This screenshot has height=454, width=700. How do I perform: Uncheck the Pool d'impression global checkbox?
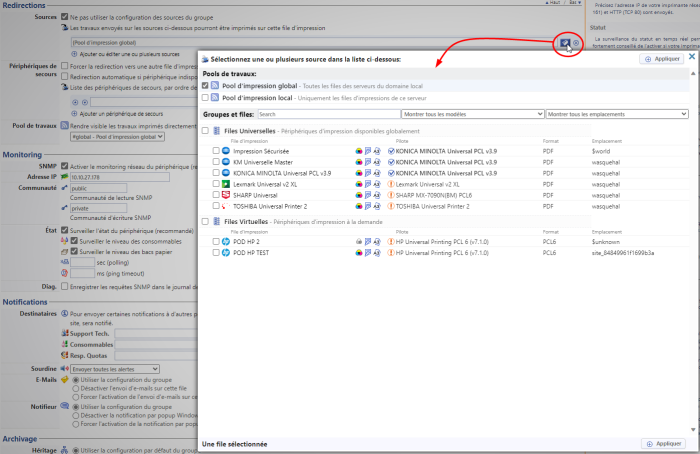(206, 86)
